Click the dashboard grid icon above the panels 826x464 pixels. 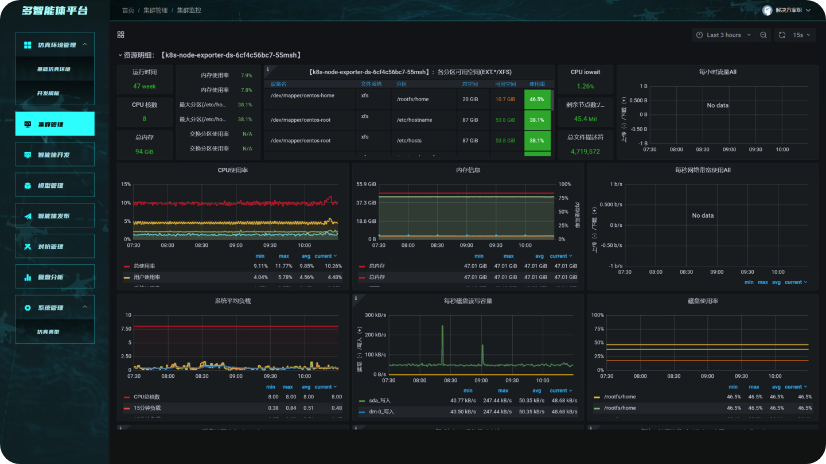pyautogui.click(x=120, y=34)
